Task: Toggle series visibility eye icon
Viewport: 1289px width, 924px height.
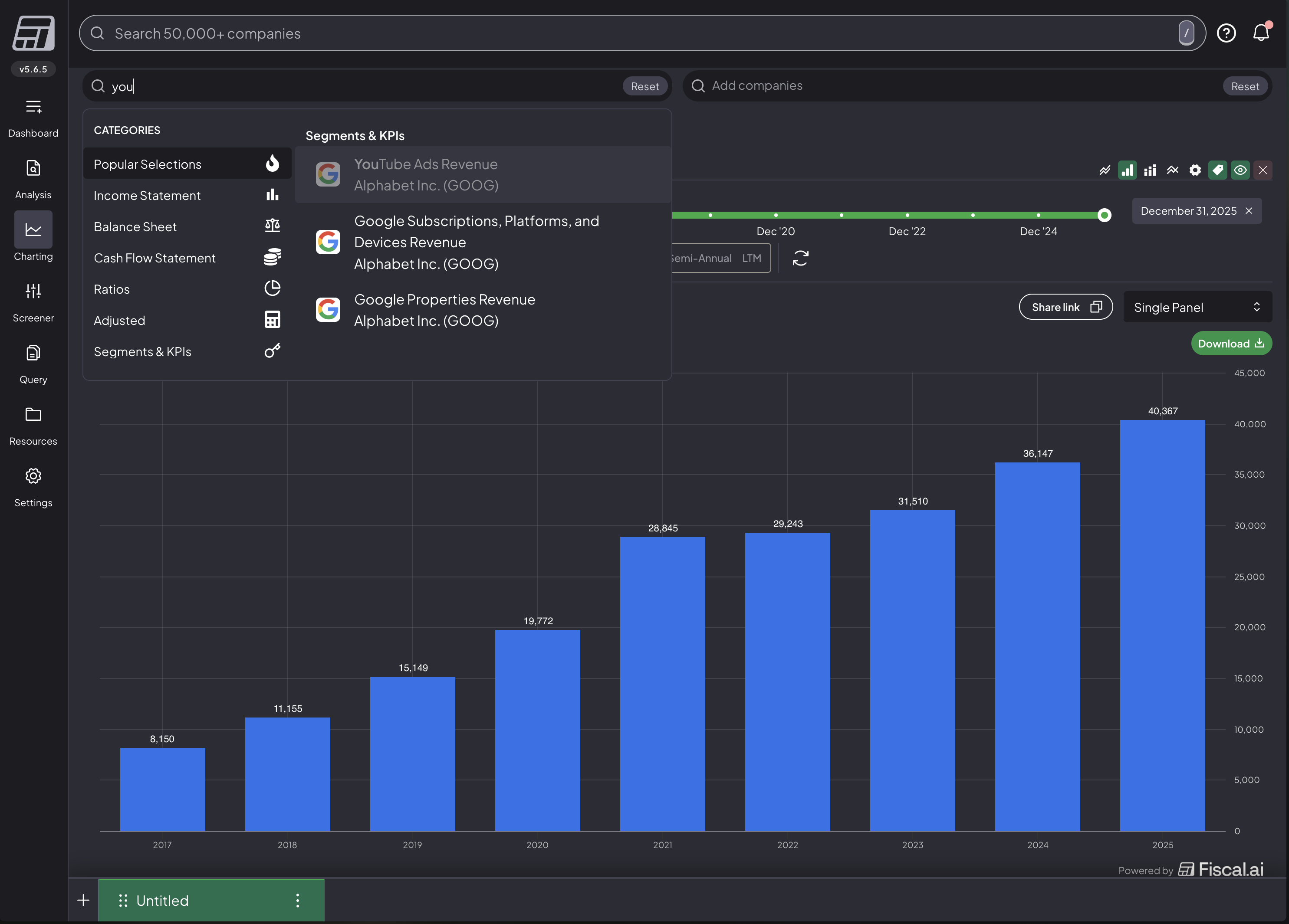Action: point(1240,170)
